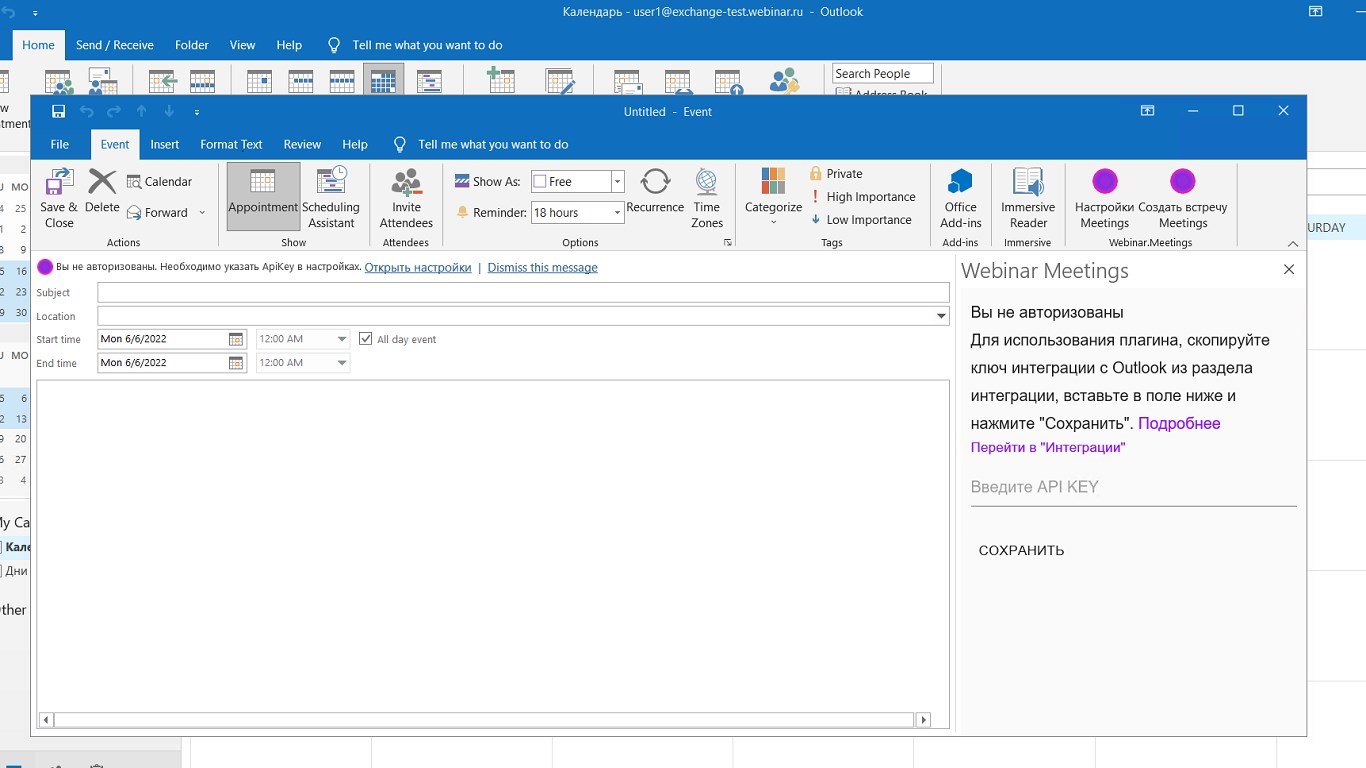Click the Save & Close button

coord(59,198)
